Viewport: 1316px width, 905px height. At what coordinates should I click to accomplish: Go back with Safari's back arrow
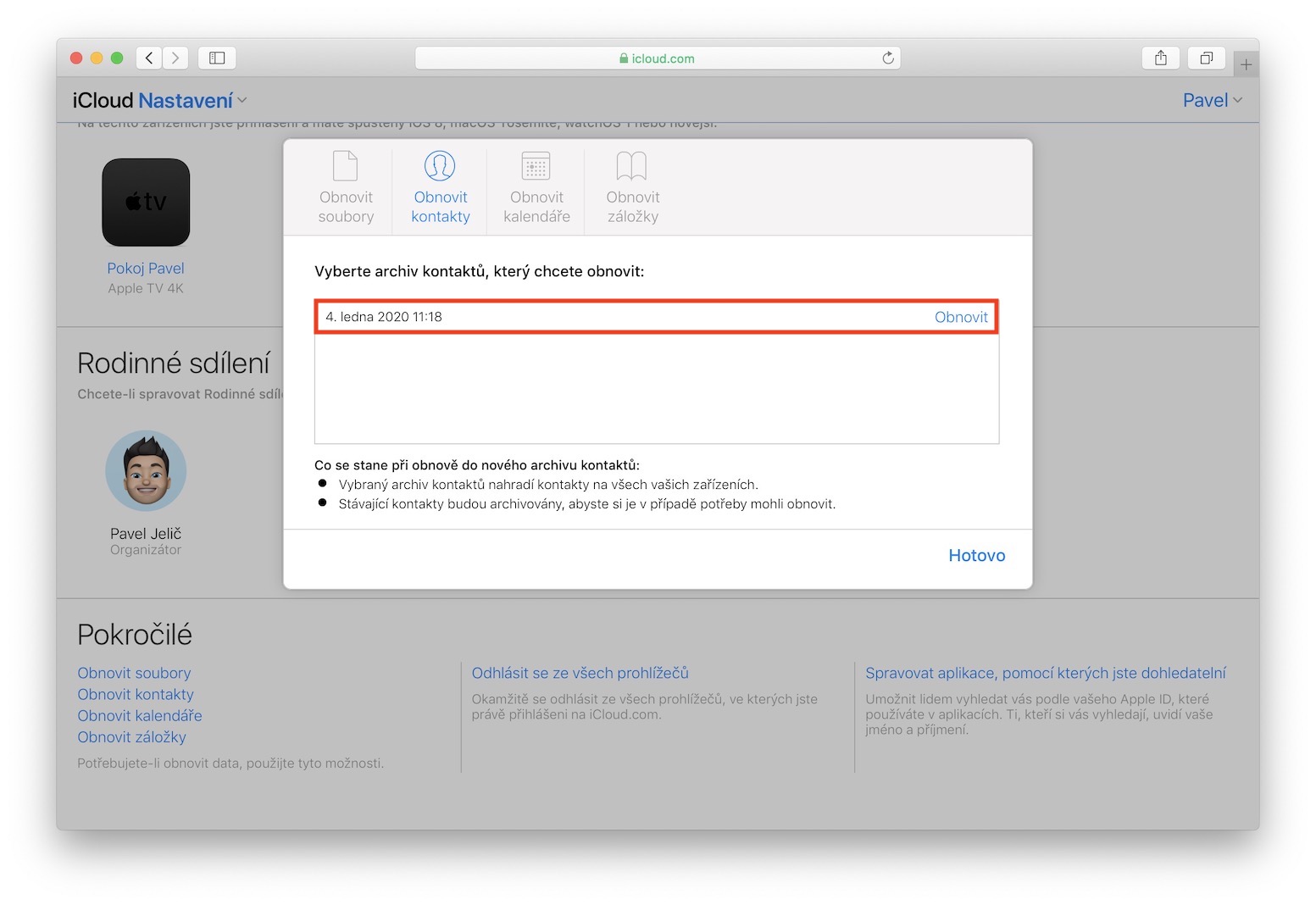point(149,58)
